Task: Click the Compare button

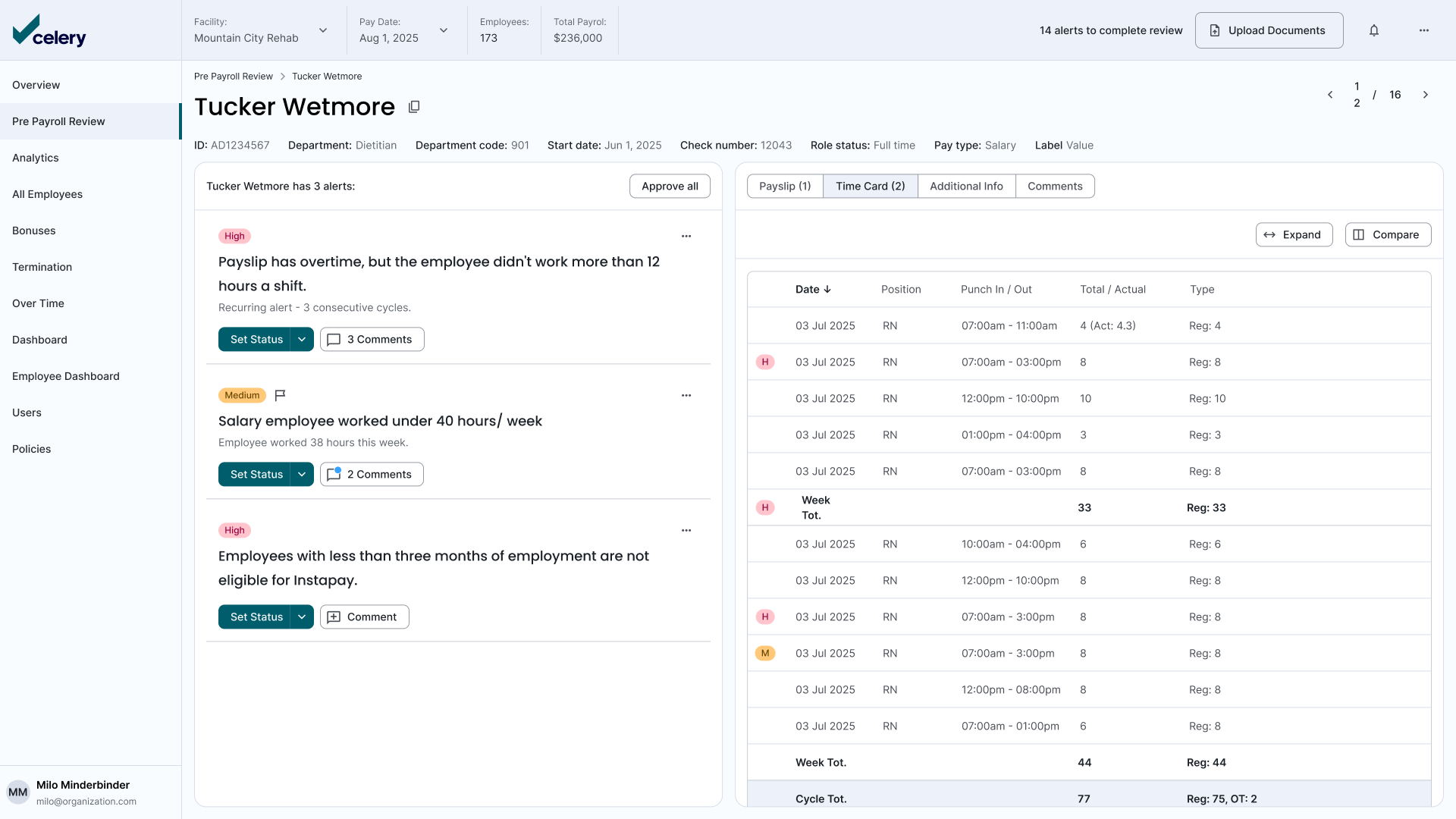Action: click(1387, 234)
